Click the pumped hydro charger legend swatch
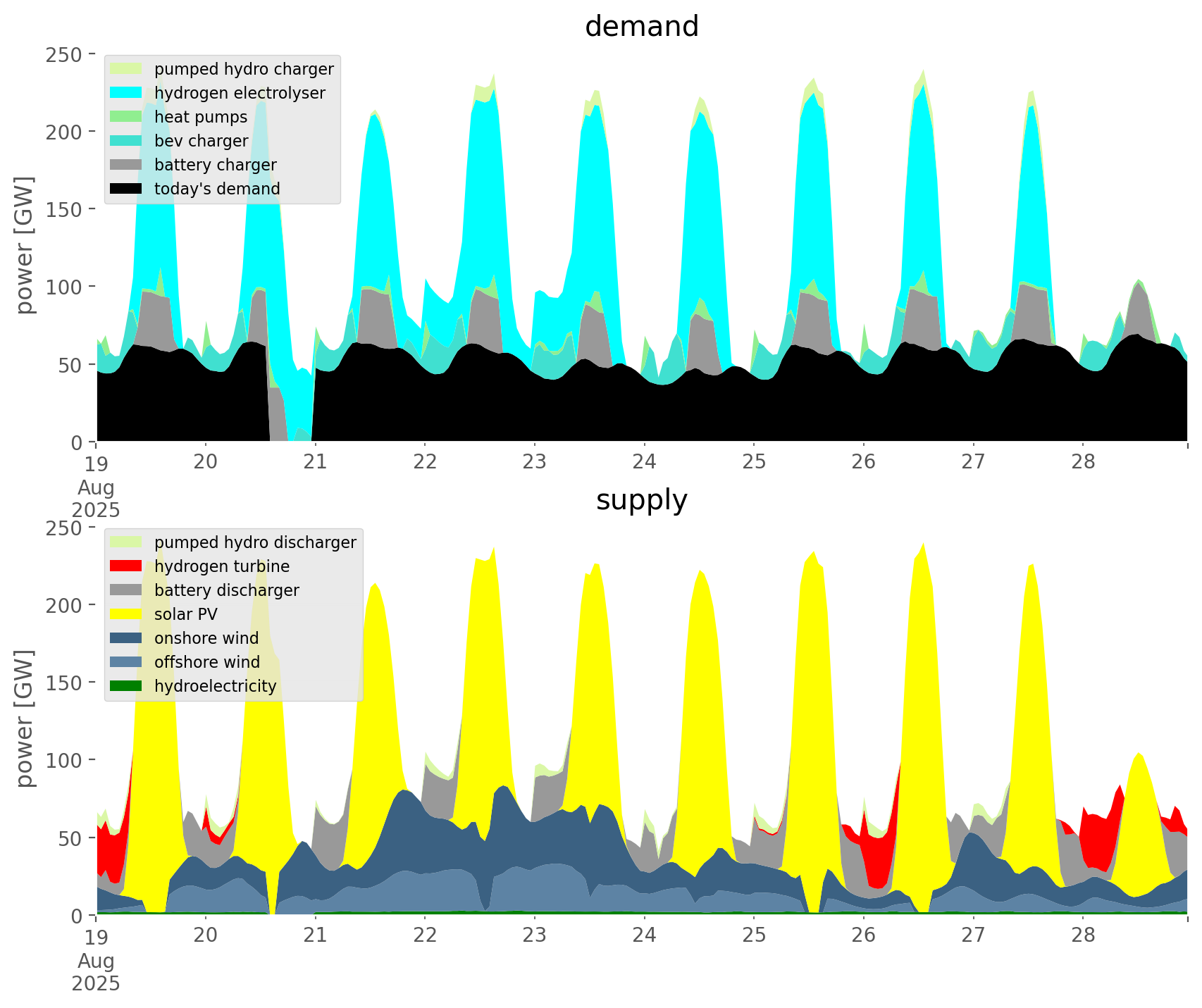This screenshot has height=1008, width=1202. tap(127, 69)
